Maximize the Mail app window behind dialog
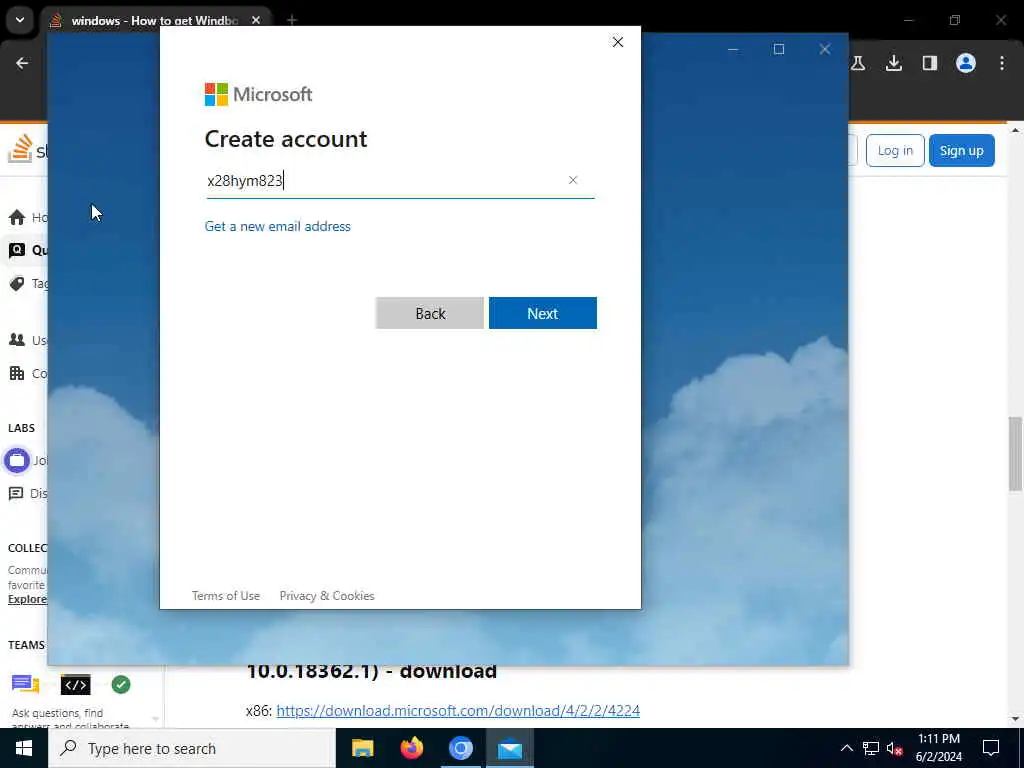1024x768 pixels. [778, 49]
